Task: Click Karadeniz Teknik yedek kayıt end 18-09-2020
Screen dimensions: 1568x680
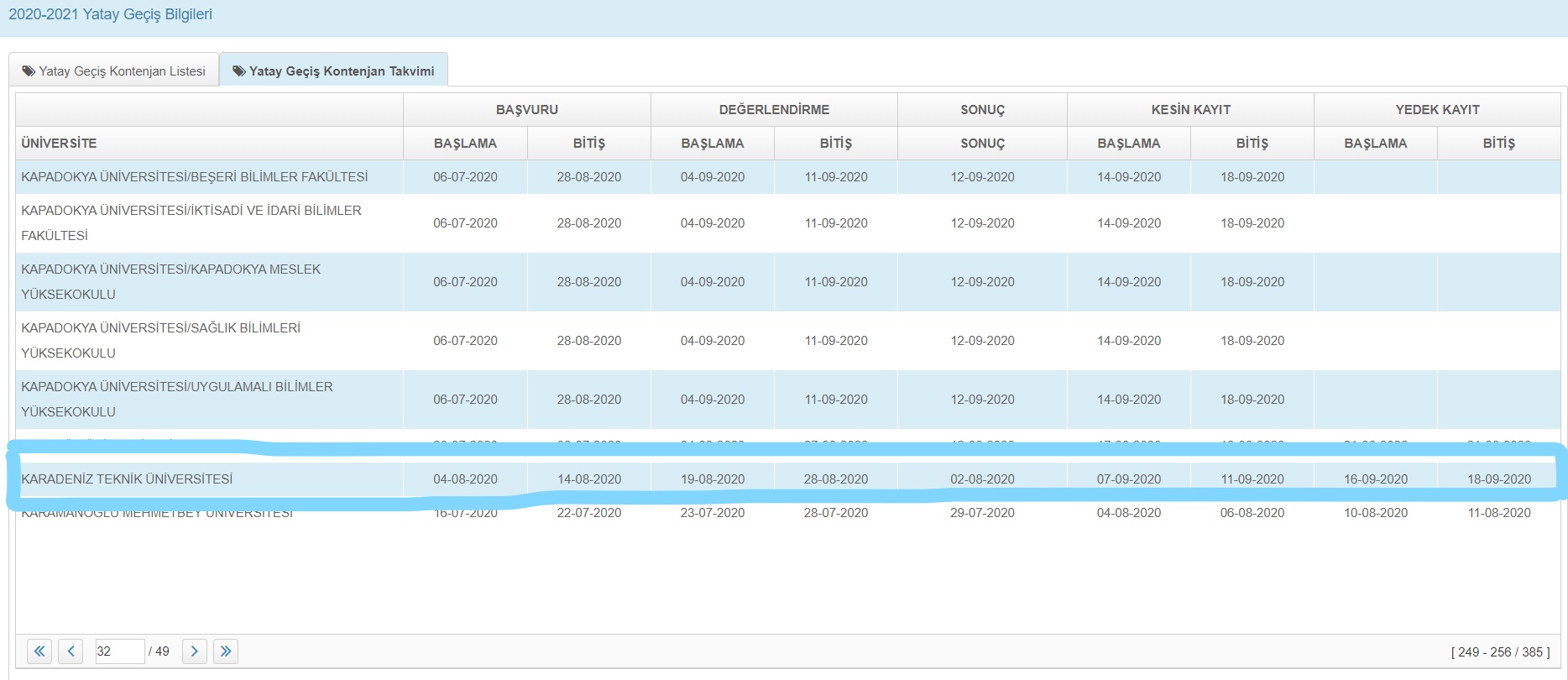Action: [1499, 479]
